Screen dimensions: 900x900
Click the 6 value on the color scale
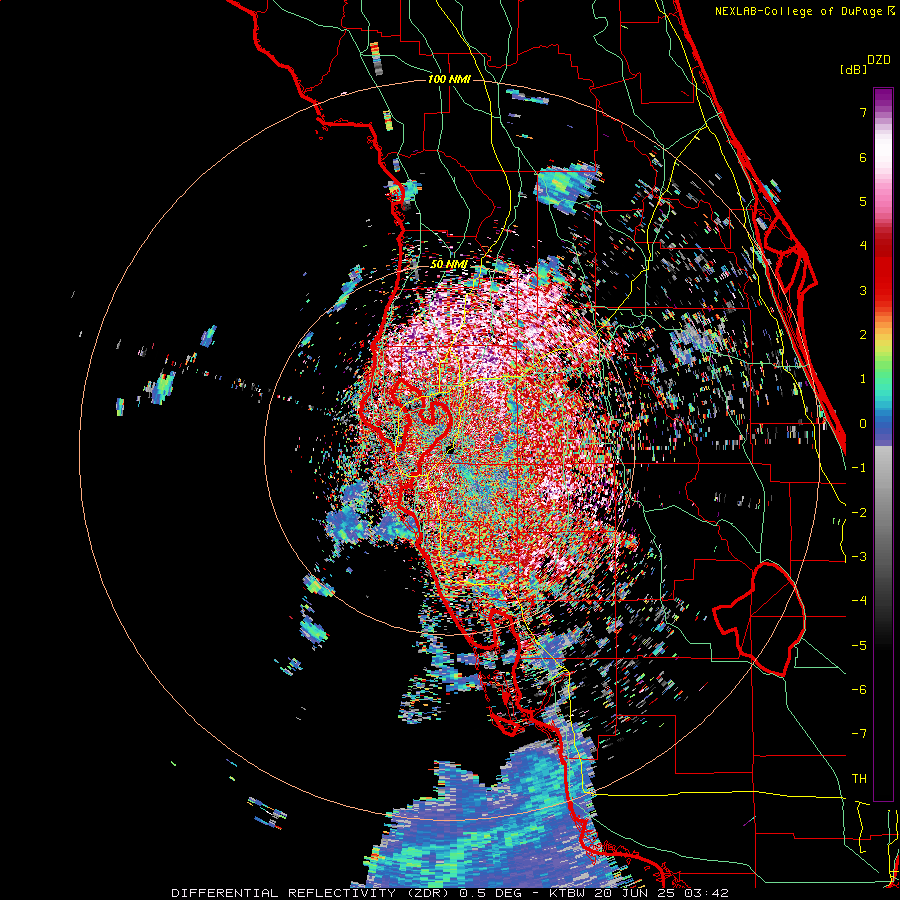[x=863, y=157]
